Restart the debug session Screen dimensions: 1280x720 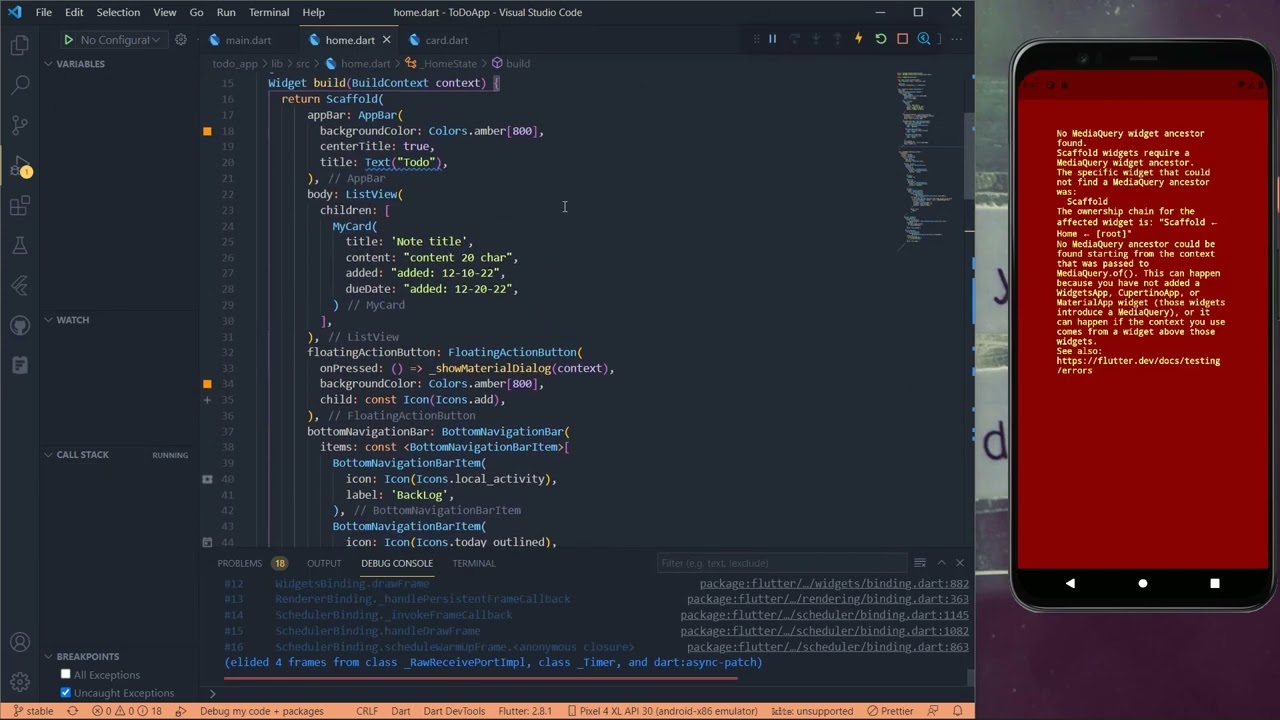click(880, 39)
